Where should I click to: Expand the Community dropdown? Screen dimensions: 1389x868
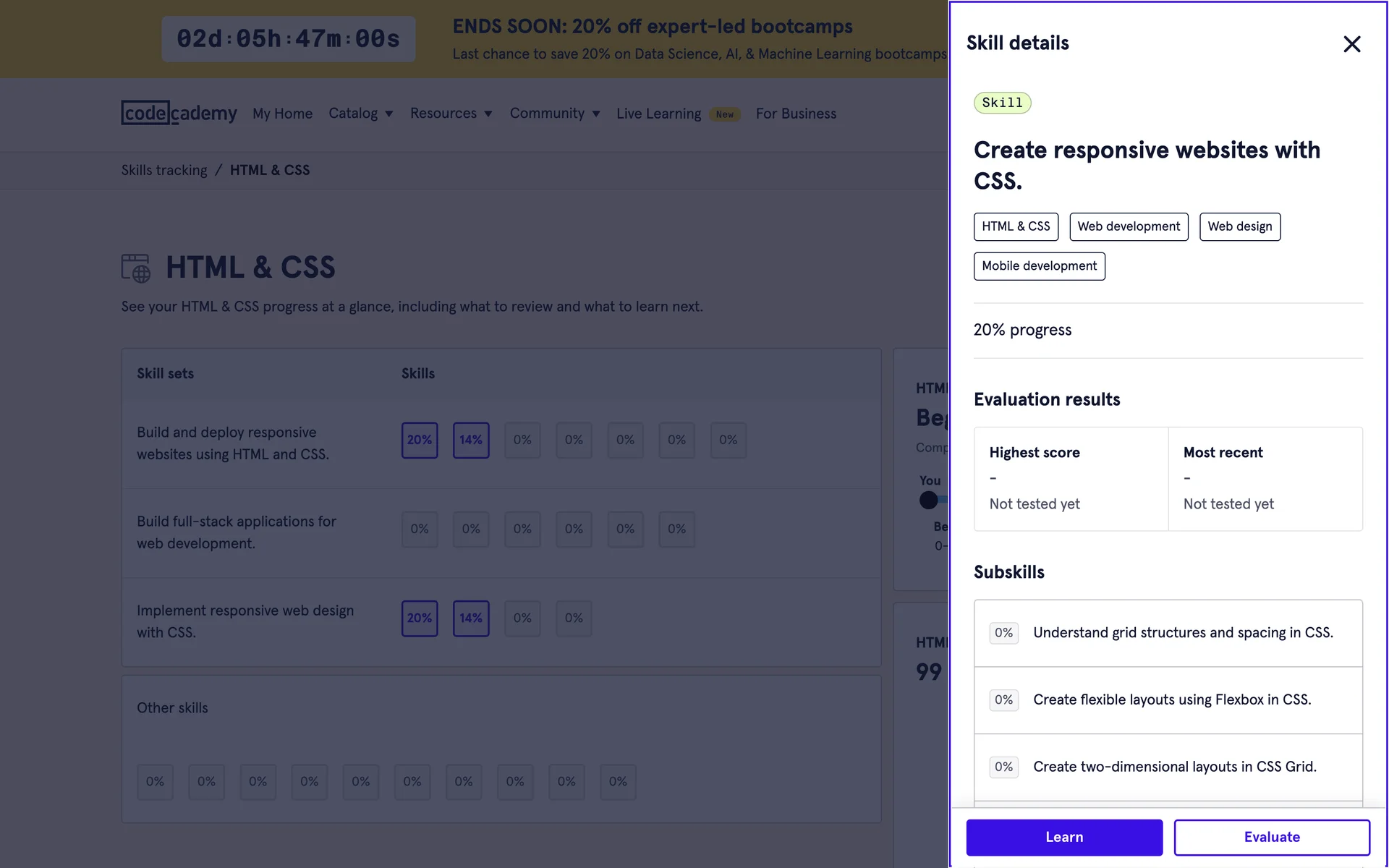pyautogui.click(x=554, y=114)
